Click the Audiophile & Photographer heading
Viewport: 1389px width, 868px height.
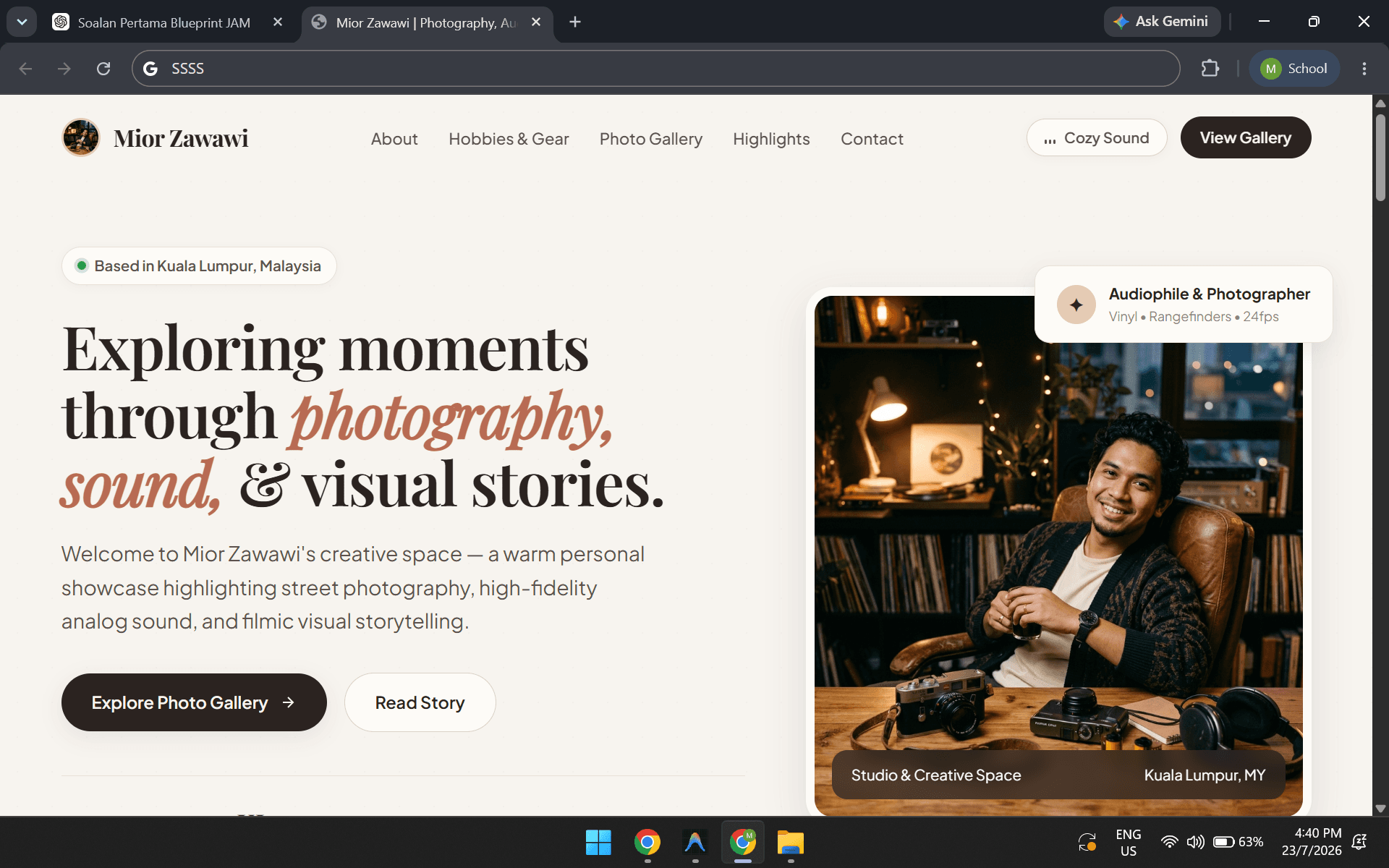(x=1210, y=294)
